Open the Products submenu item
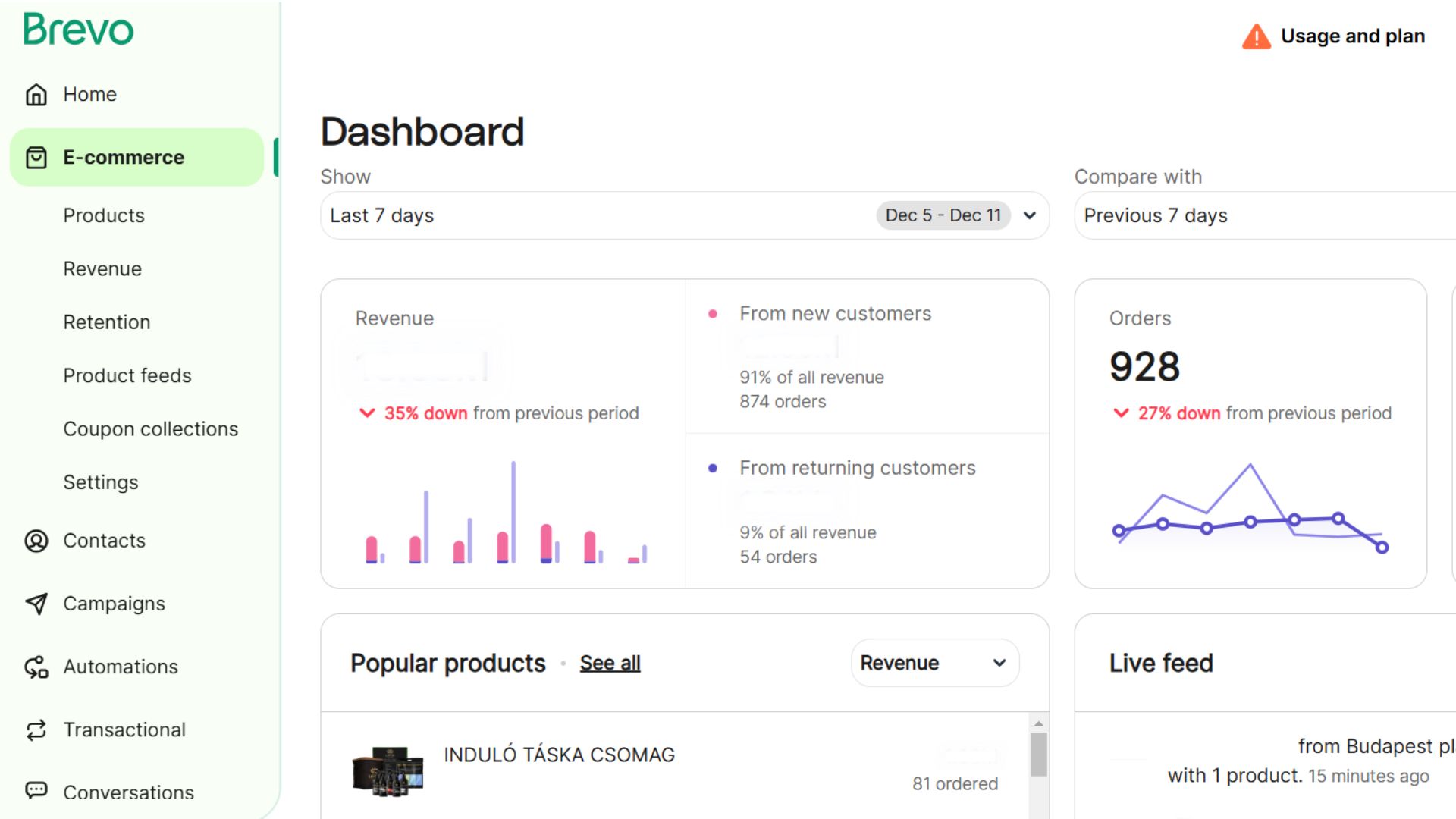This screenshot has height=819, width=1456. point(104,215)
